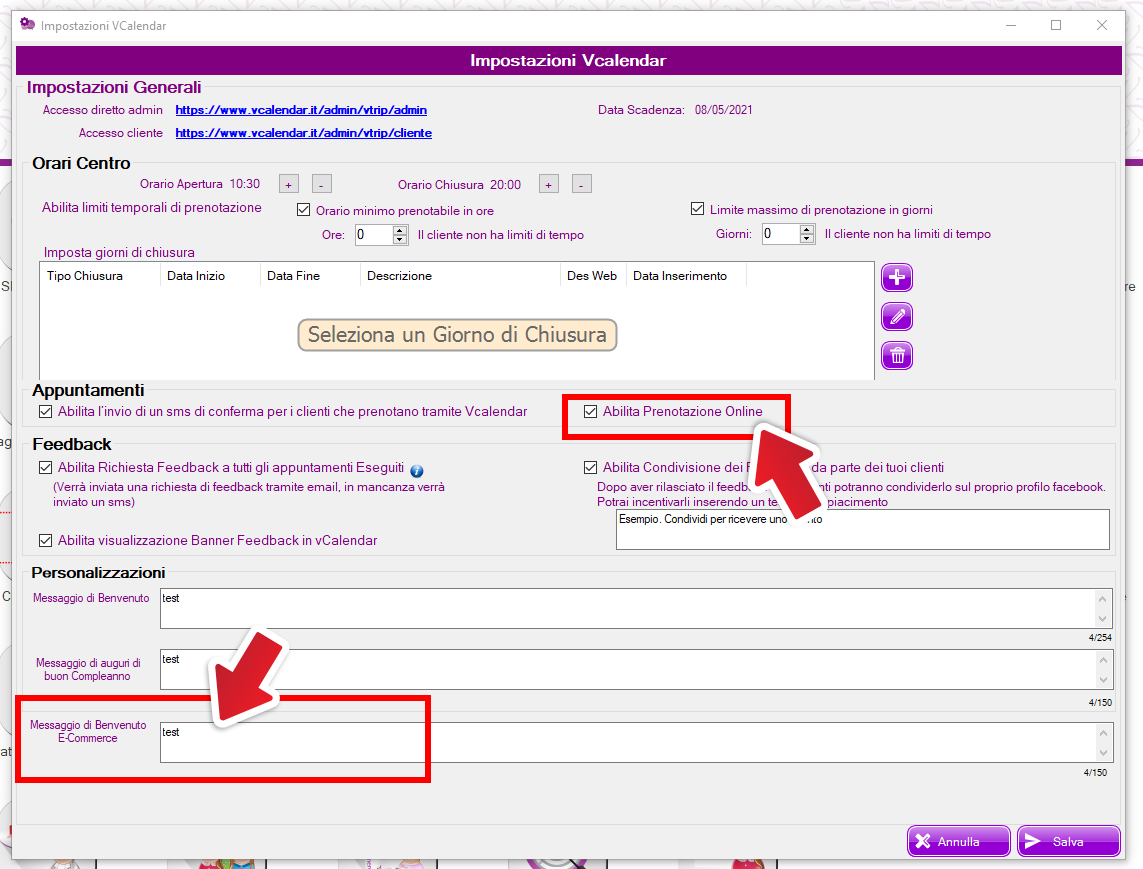
Task: Click the VCalendar app icon in title bar
Action: [x=28, y=25]
